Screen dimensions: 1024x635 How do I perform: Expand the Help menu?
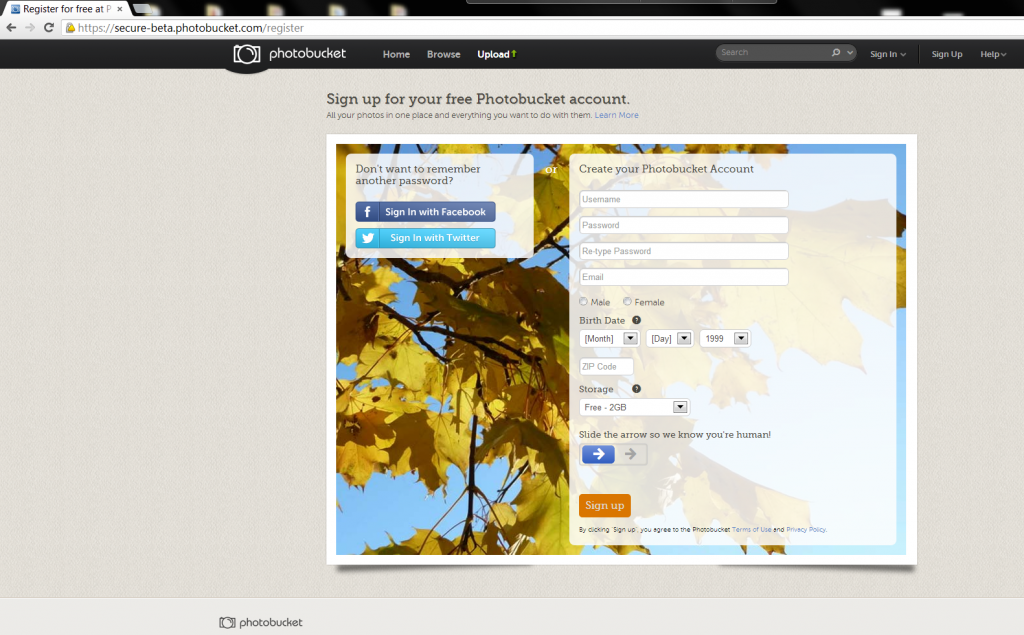[x=993, y=54]
